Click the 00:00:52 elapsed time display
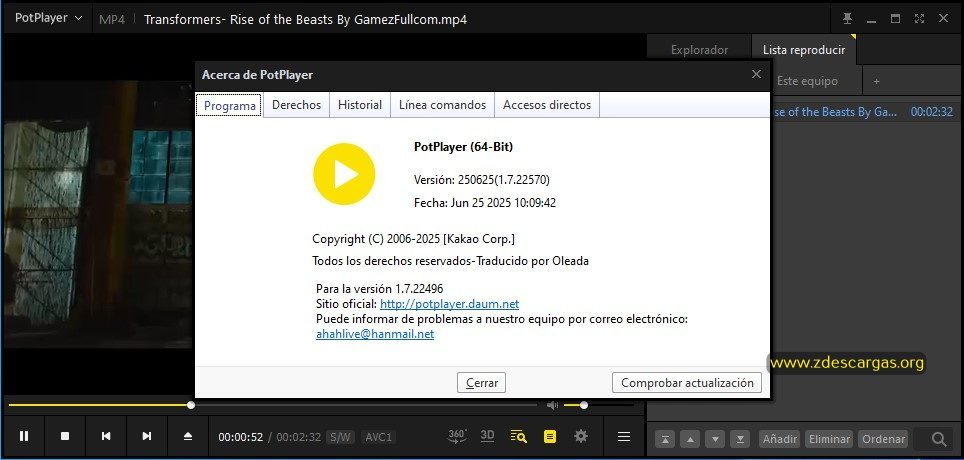964x460 pixels. [x=240, y=437]
